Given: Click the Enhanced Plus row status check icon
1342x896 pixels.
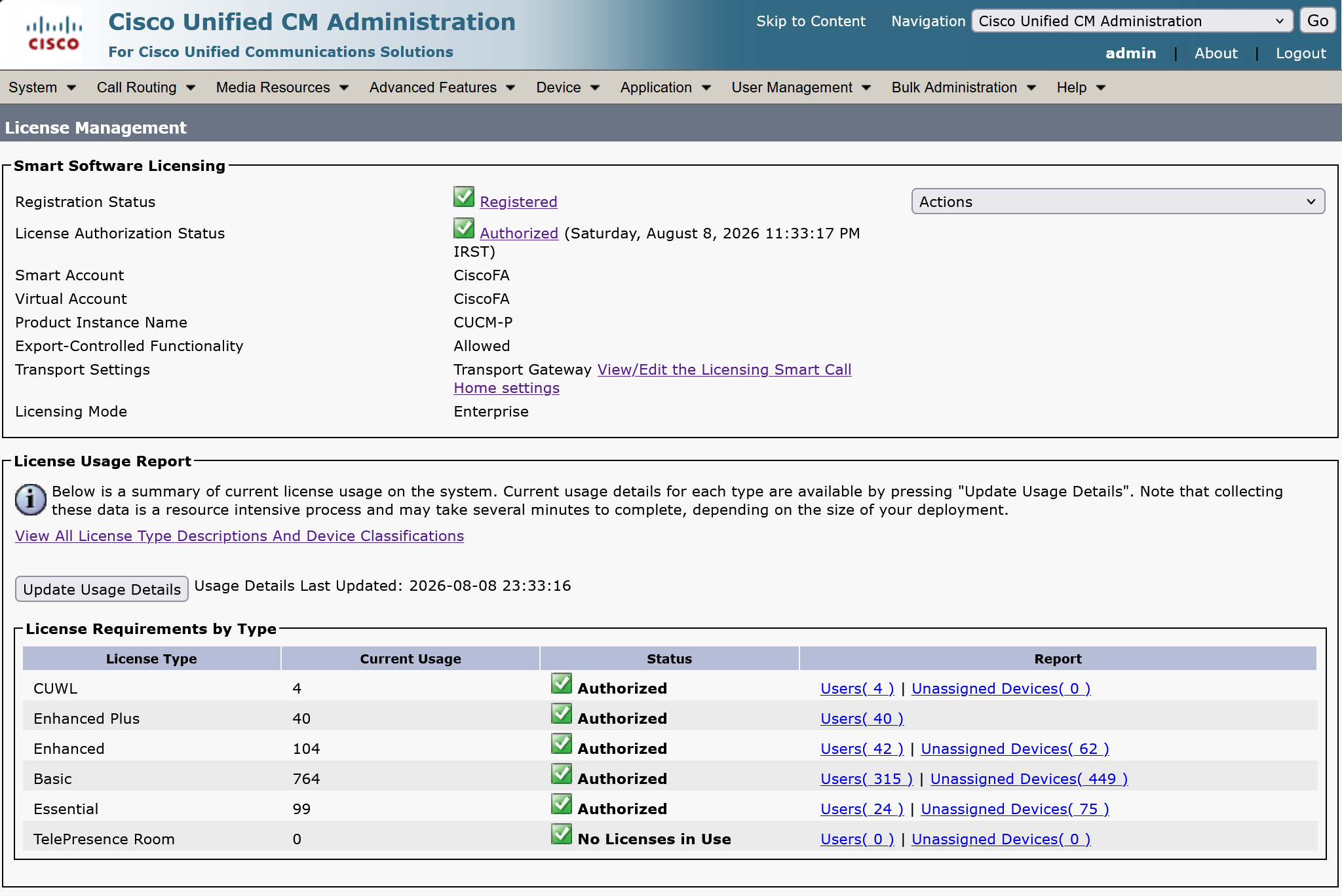Looking at the screenshot, I should [x=562, y=713].
